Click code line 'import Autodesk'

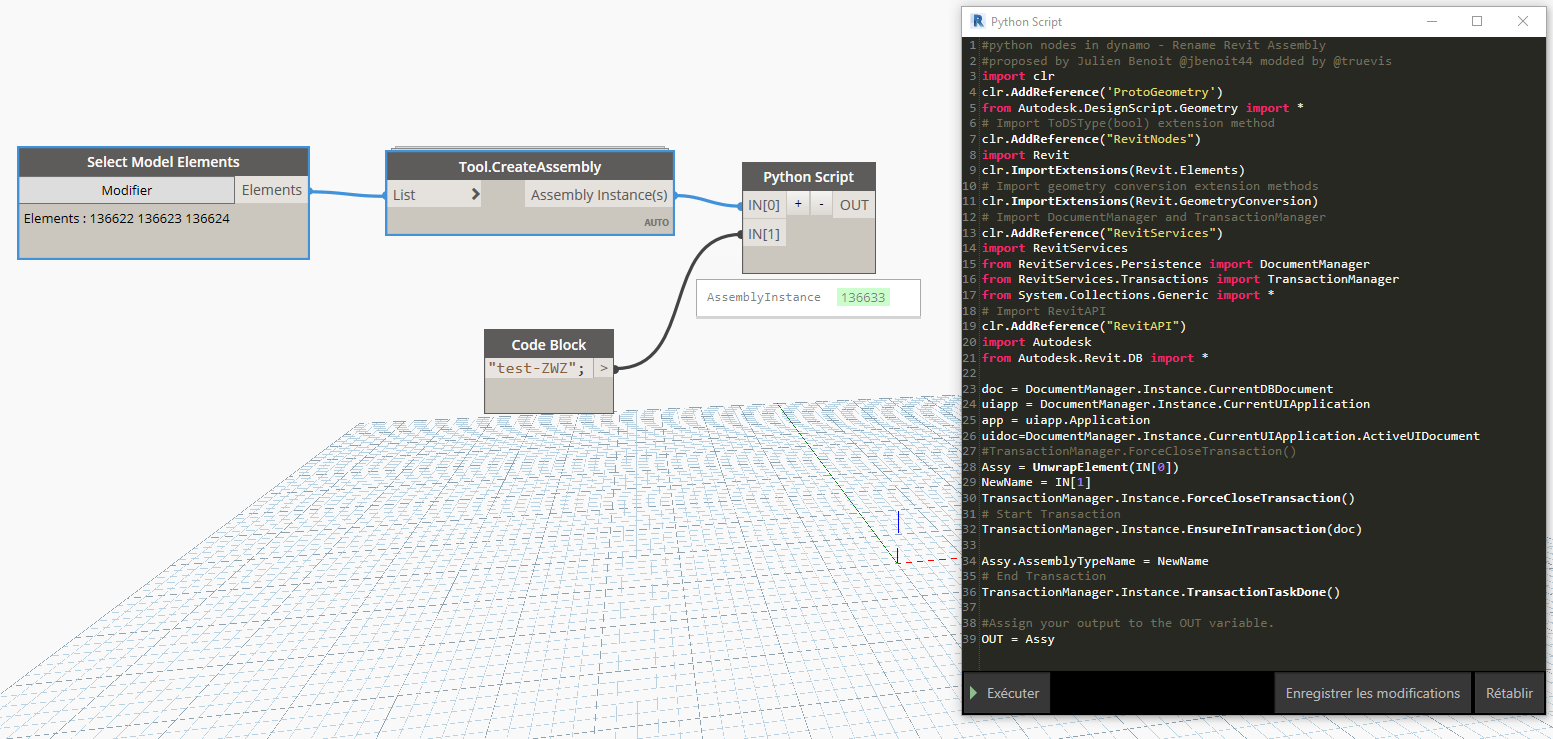pos(1036,342)
